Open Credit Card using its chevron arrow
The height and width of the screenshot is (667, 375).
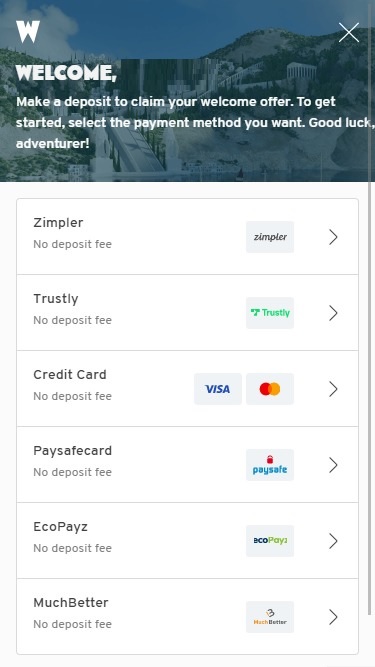[x=333, y=389]
